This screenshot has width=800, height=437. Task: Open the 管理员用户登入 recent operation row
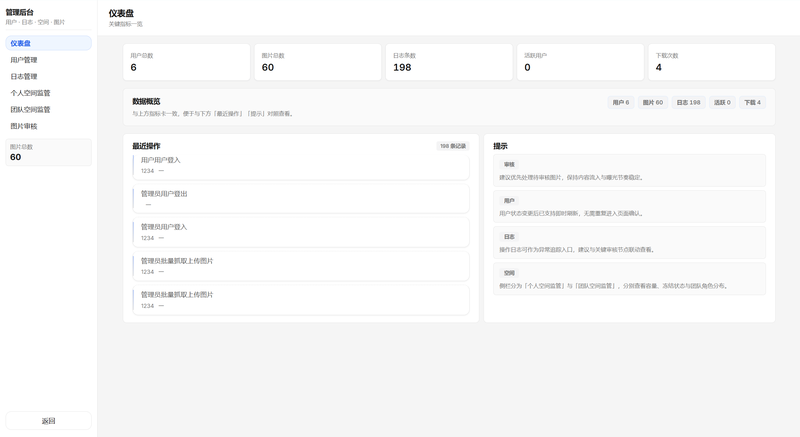(301, 233)
